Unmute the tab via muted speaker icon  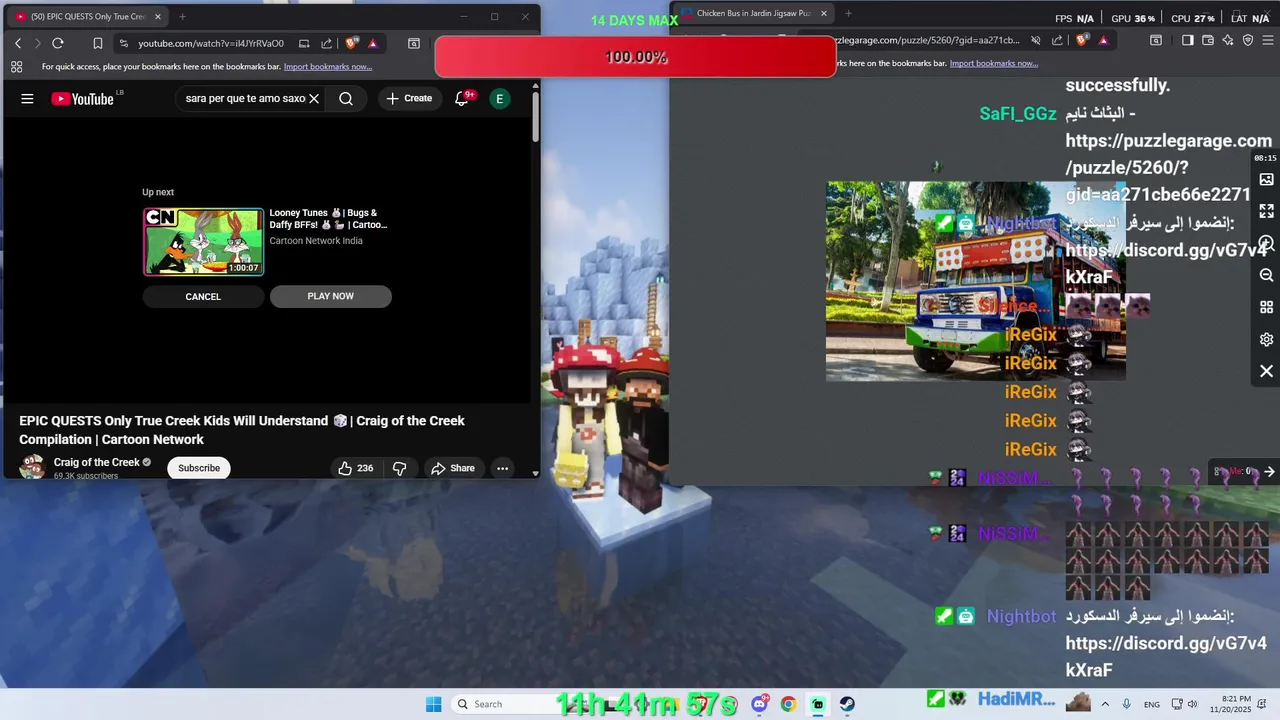1036,40
